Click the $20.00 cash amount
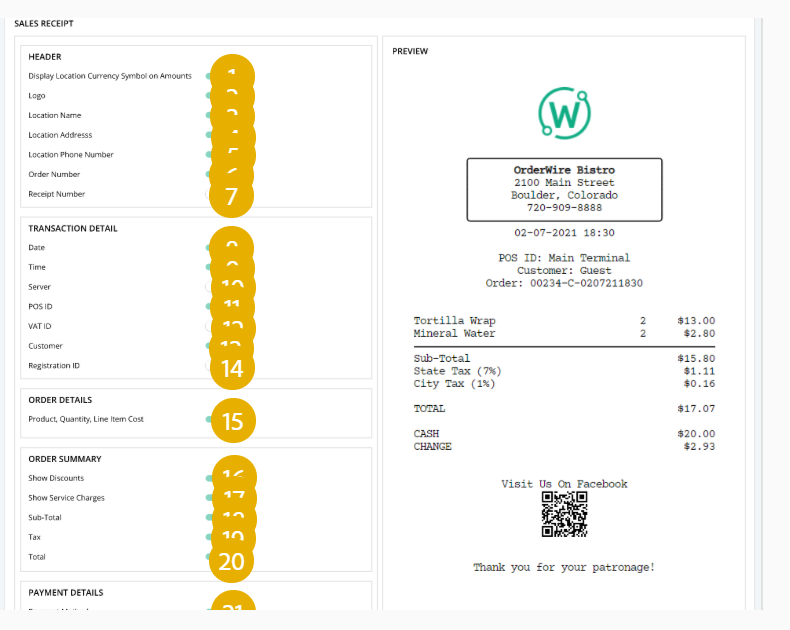The height and width of the screenshot is (630, 790). [696, 434]
